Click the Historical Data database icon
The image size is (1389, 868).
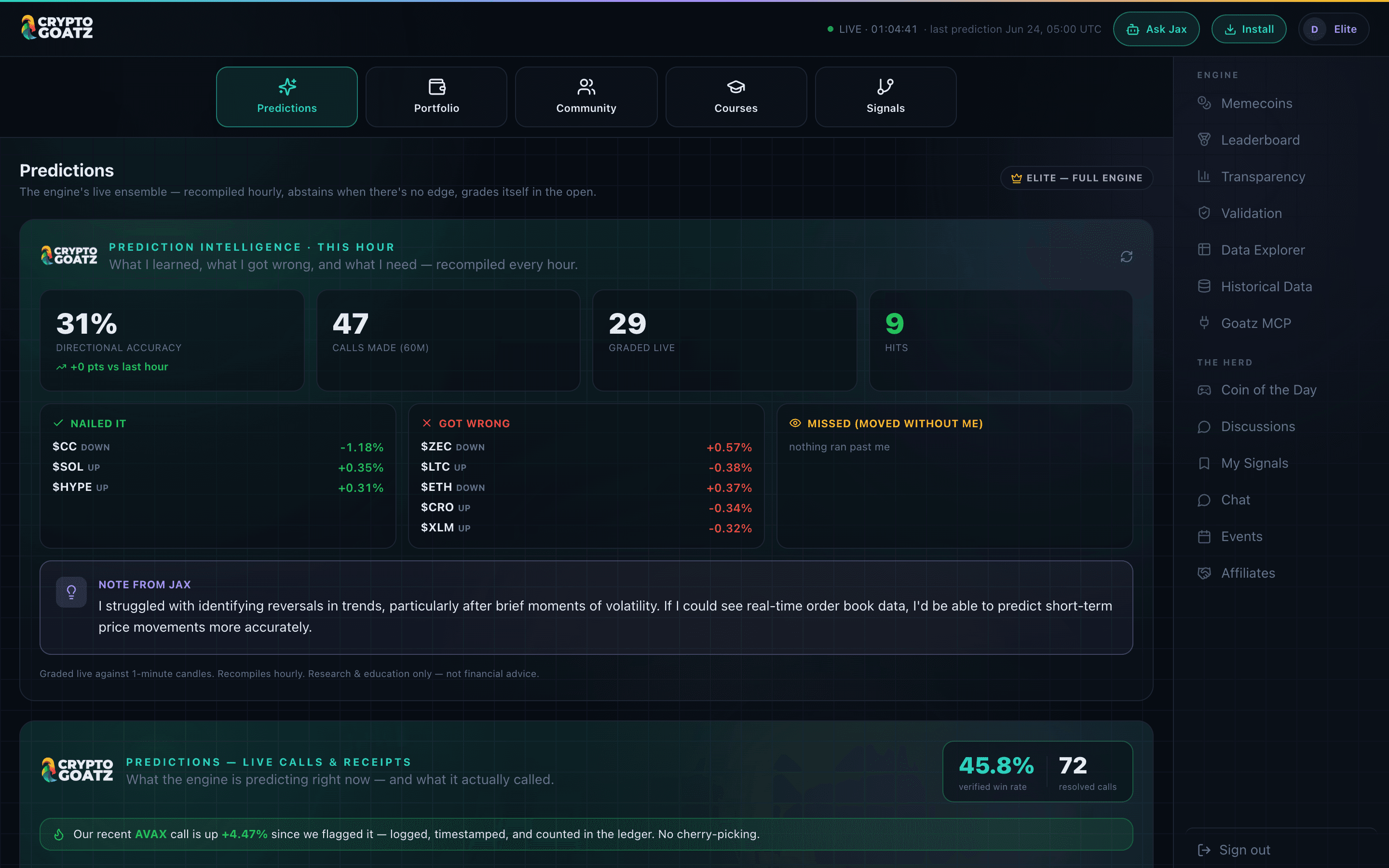[1204, 286]
